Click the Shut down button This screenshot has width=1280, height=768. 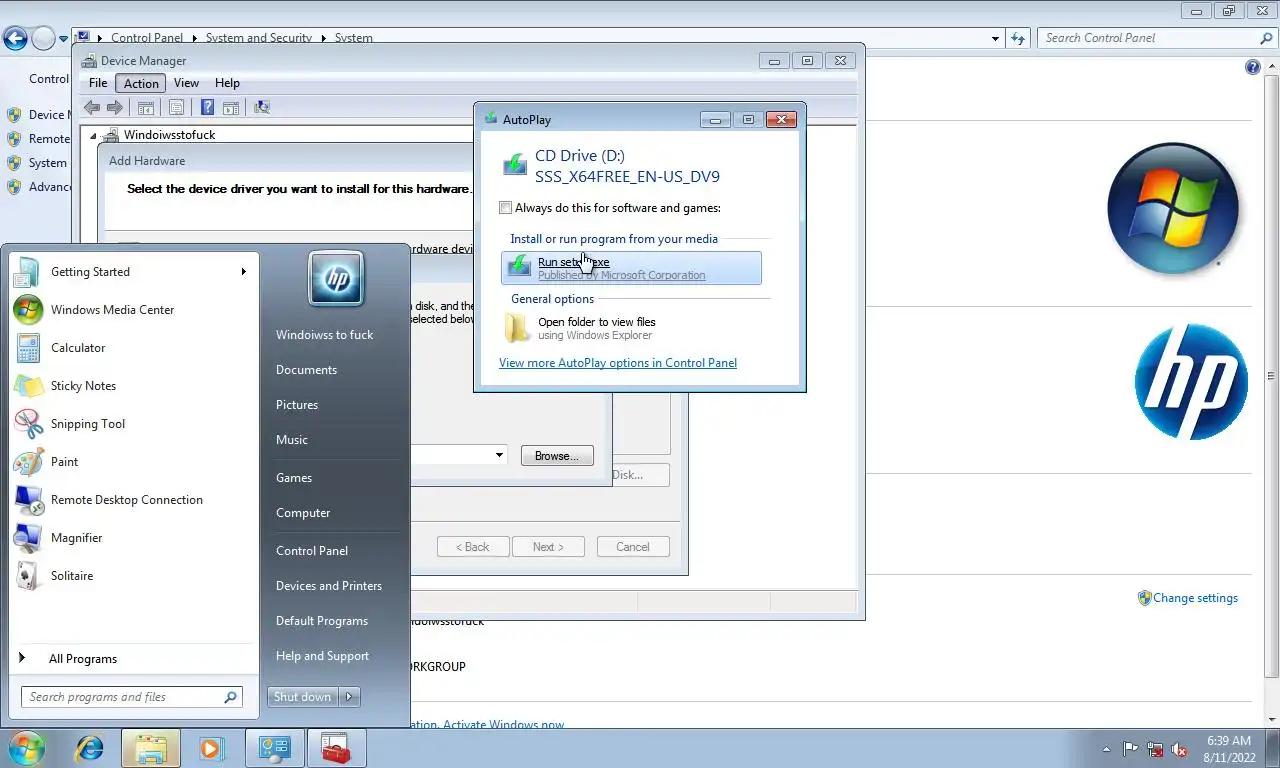[303, 697]
